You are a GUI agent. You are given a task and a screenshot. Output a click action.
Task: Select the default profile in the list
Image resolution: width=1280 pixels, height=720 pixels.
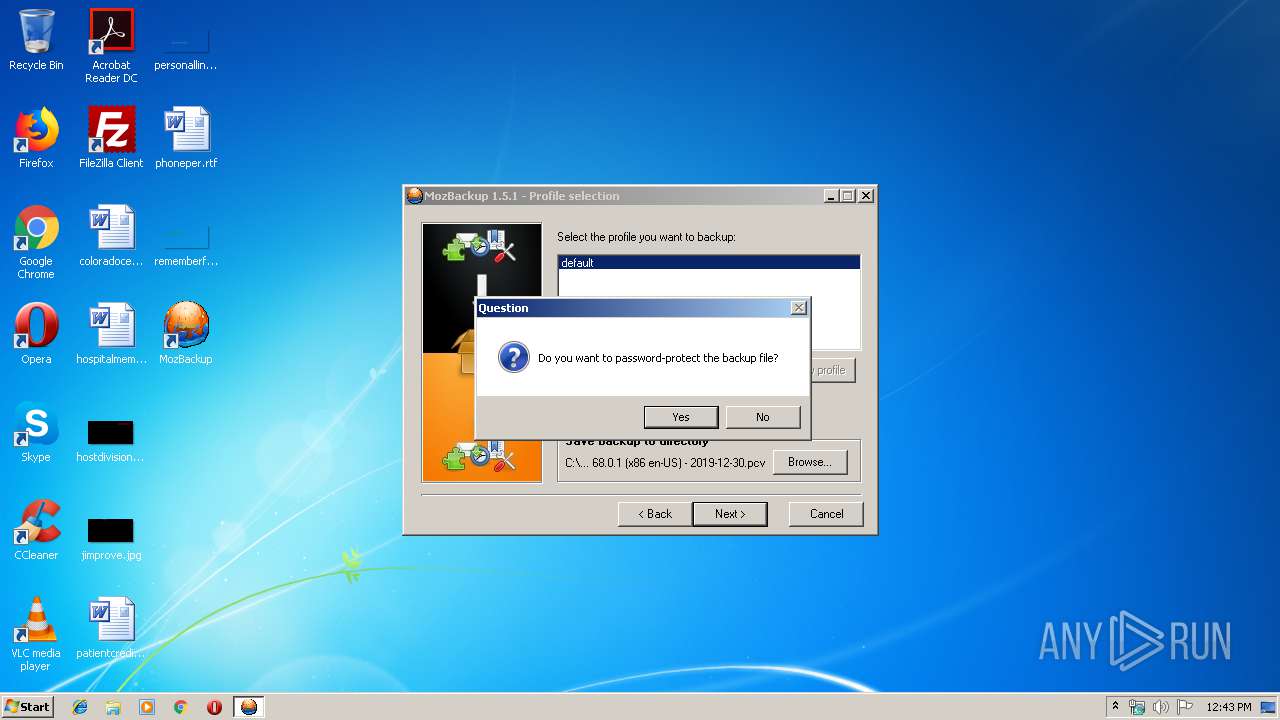708,263
